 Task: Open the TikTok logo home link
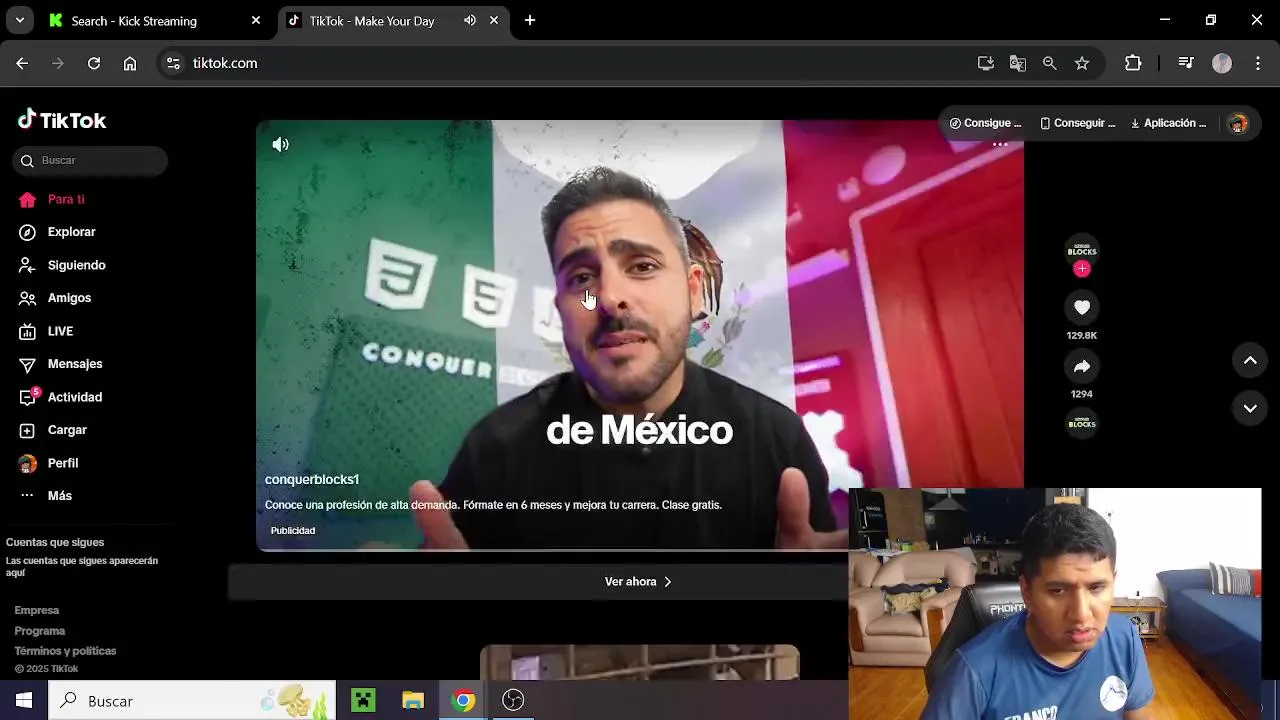[62, 120]
